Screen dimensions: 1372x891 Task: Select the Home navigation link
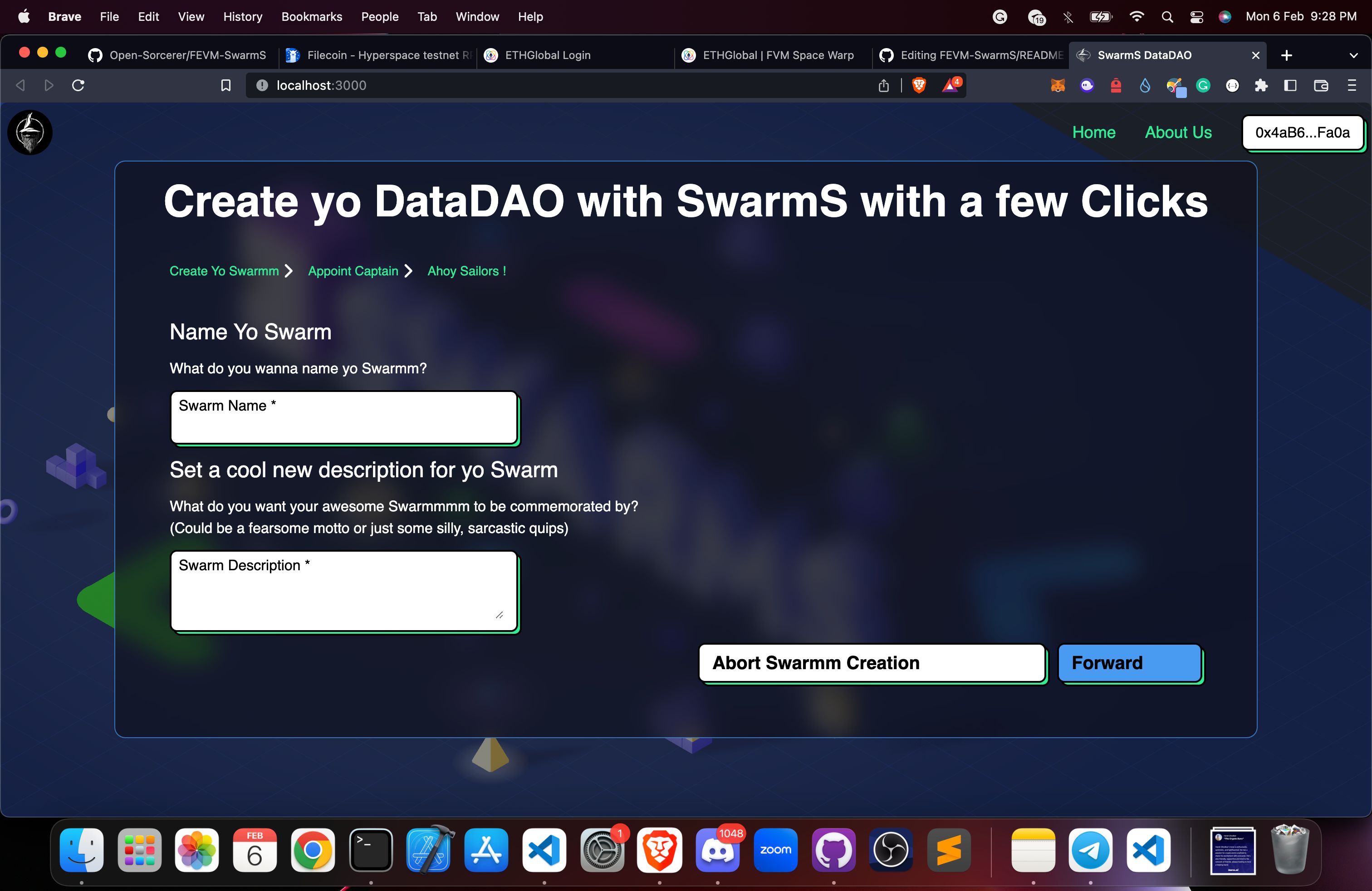tap(1094, 133)
